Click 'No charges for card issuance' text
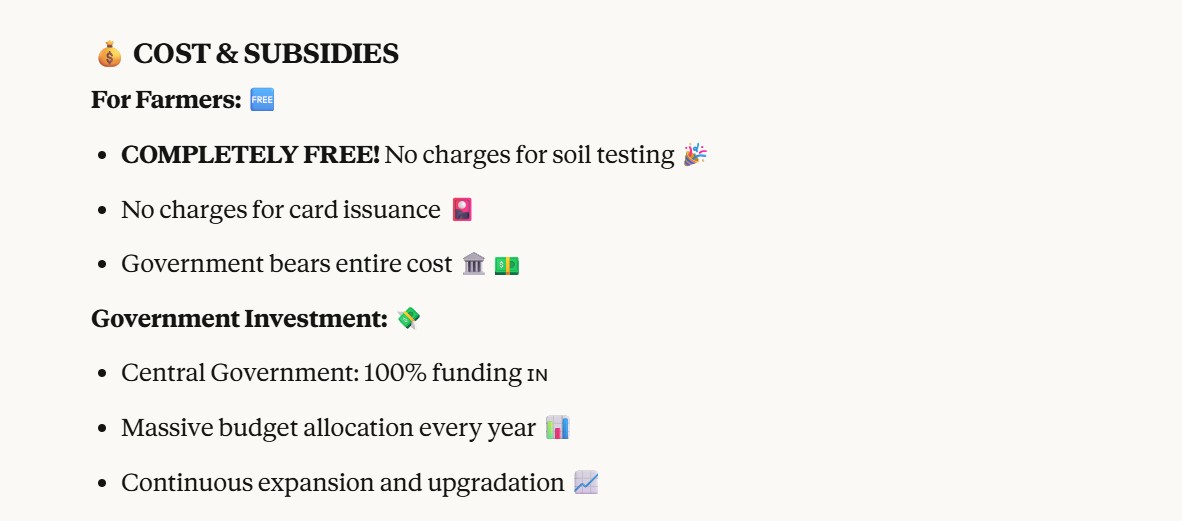This screenshot has width=1182, height=521. tap(280, 210)
